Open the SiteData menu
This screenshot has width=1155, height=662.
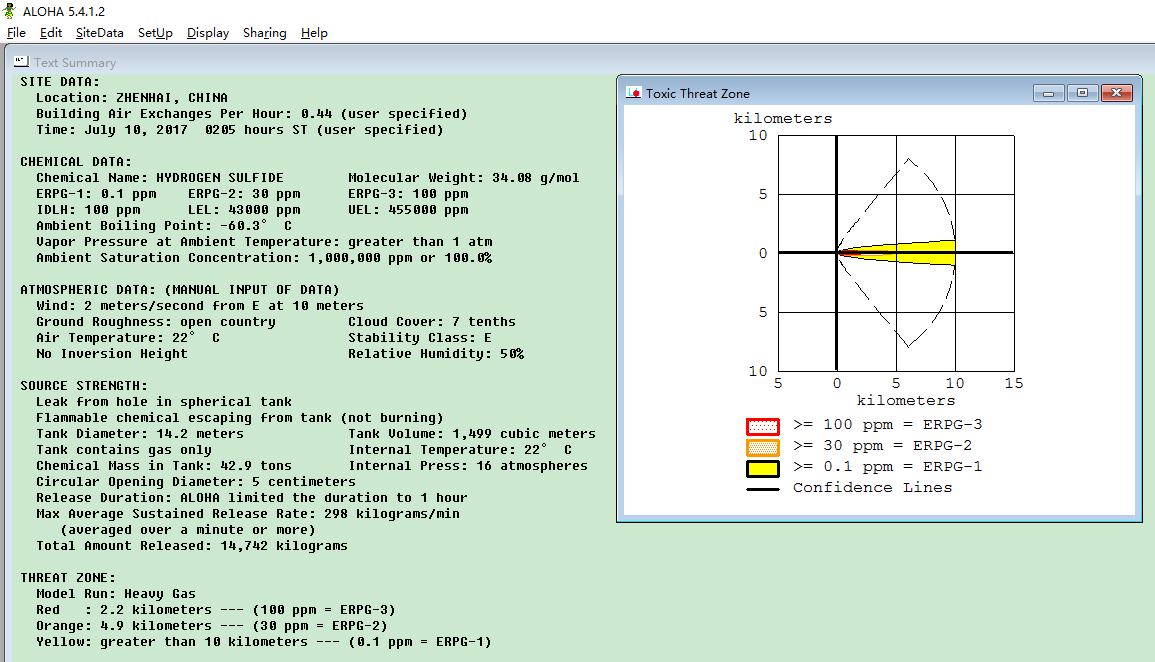tap(99, 33)
